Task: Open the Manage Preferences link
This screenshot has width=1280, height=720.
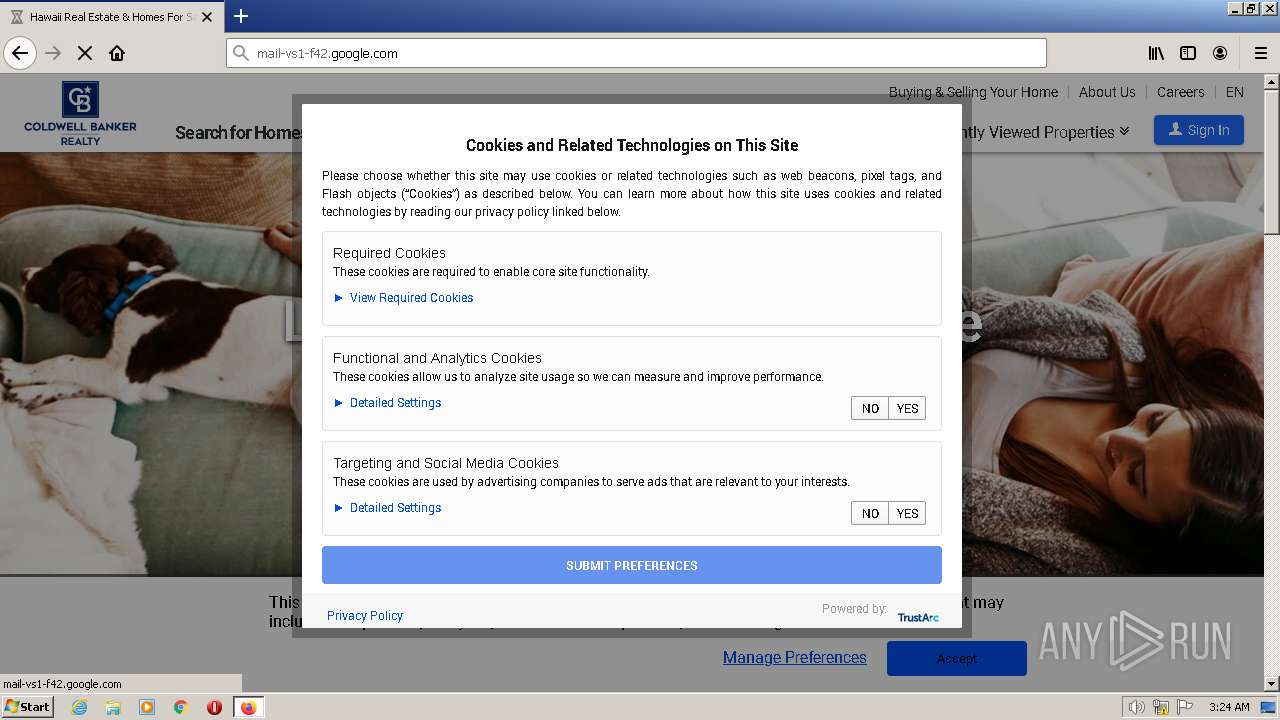Action: [x=795, y=657]
